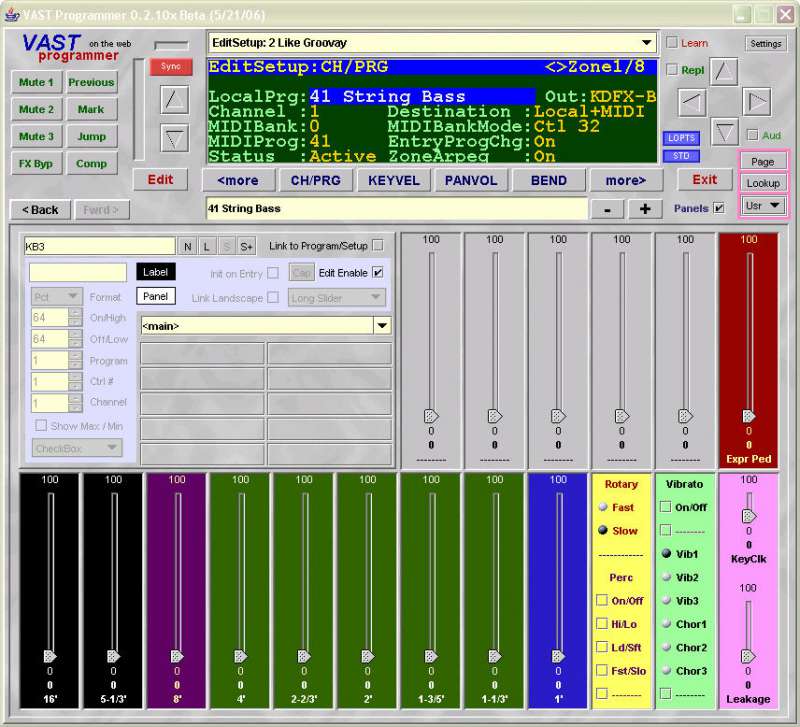Switch to the PANVOL page

click(x=471, y=180)
